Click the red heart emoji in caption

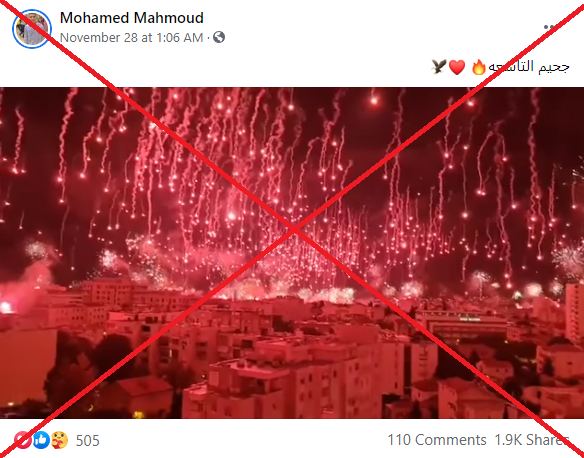[457, 67]
